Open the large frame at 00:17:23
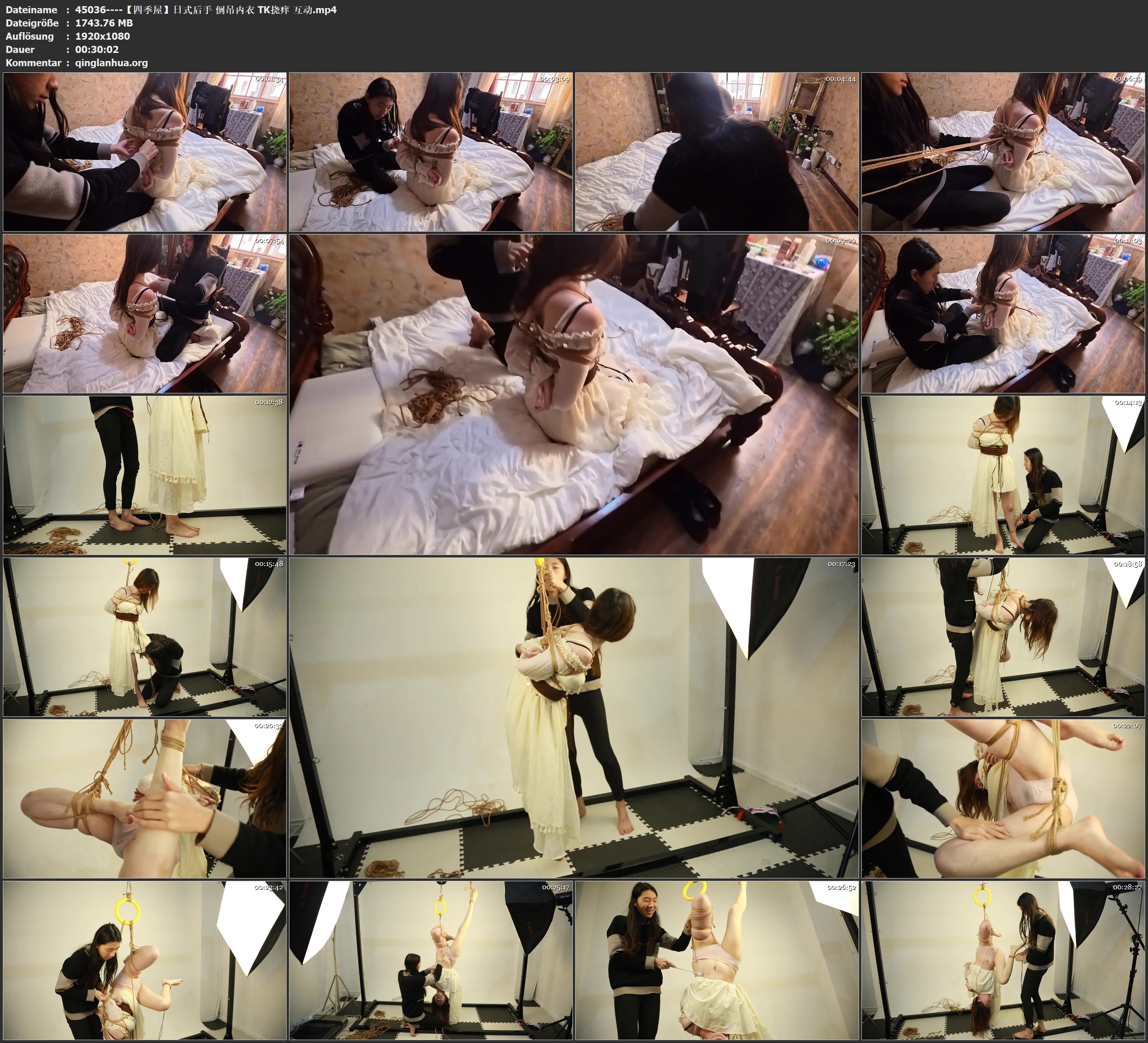Viewport: 1148px width, 1043px height. click(x=573, y=717)
